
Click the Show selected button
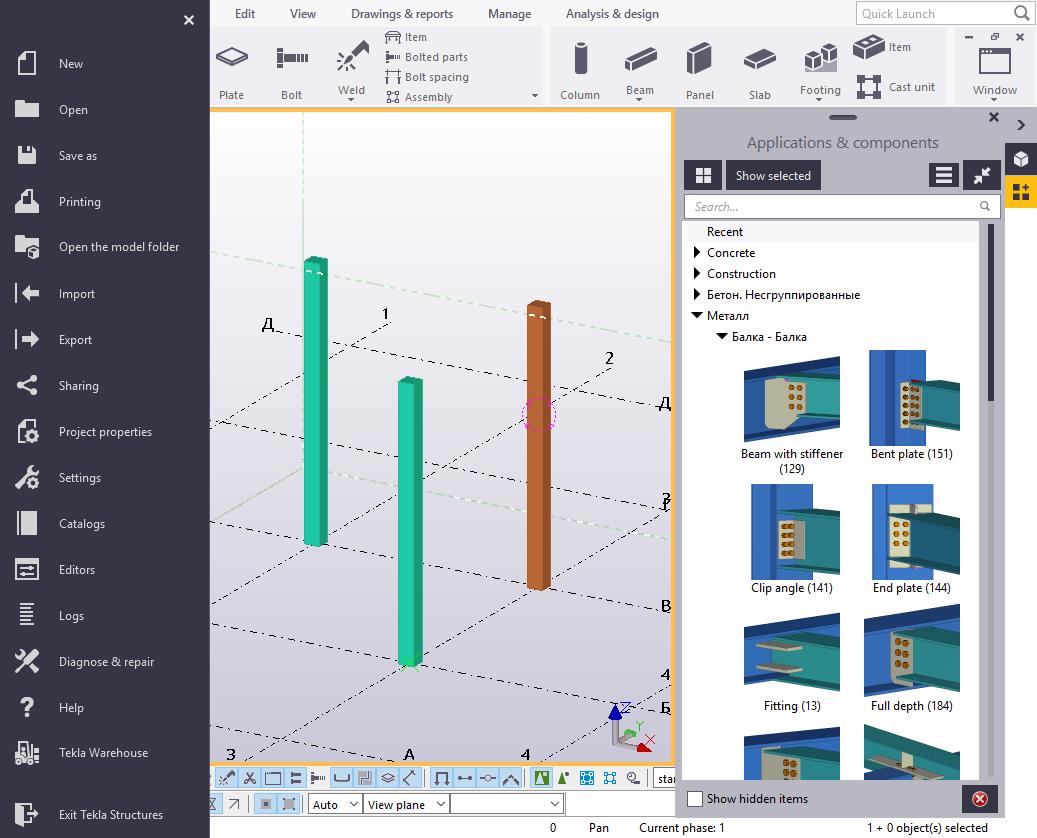point(773,175)
